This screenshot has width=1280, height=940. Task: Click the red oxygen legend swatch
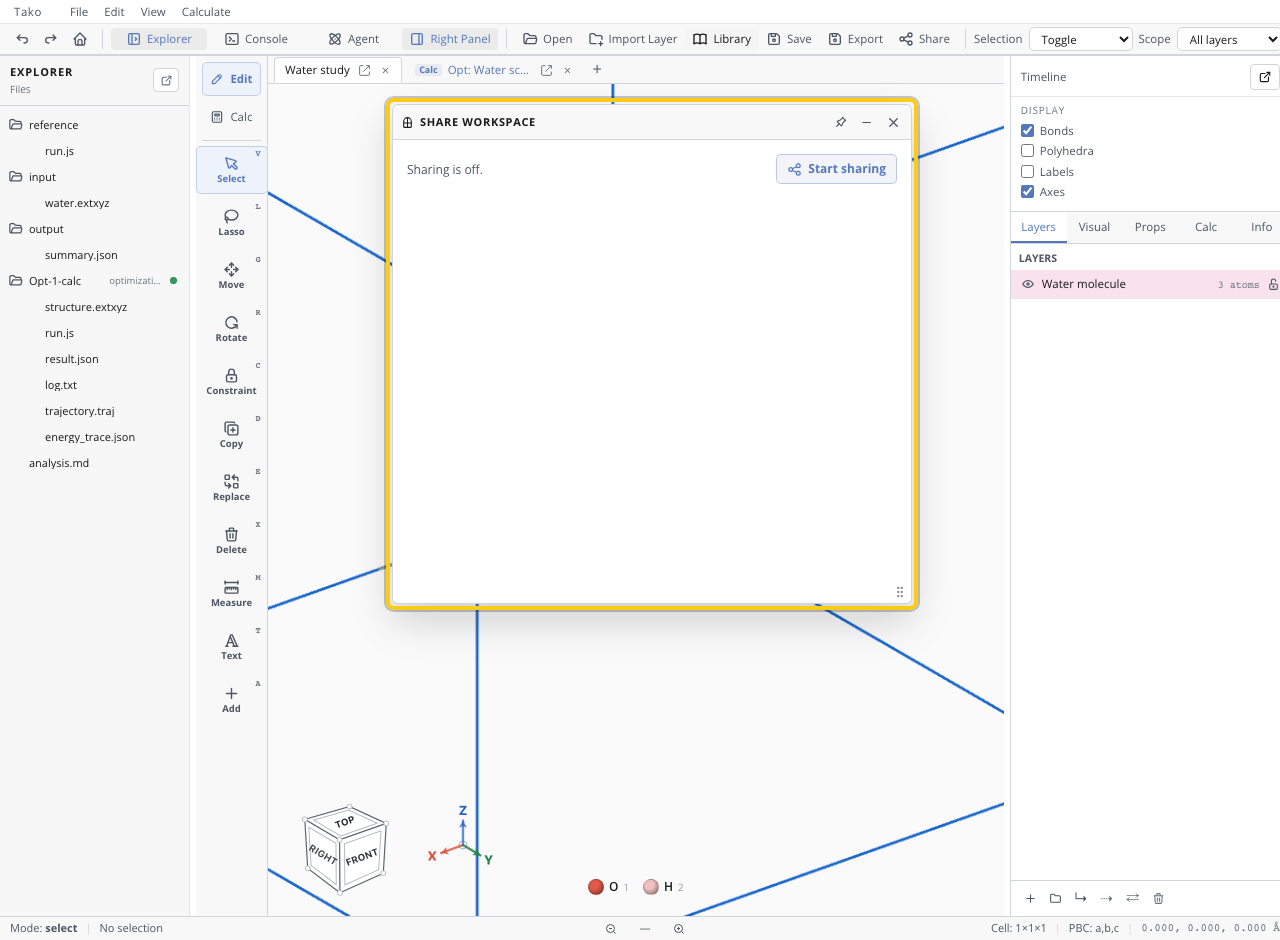[x=596, y=887]
